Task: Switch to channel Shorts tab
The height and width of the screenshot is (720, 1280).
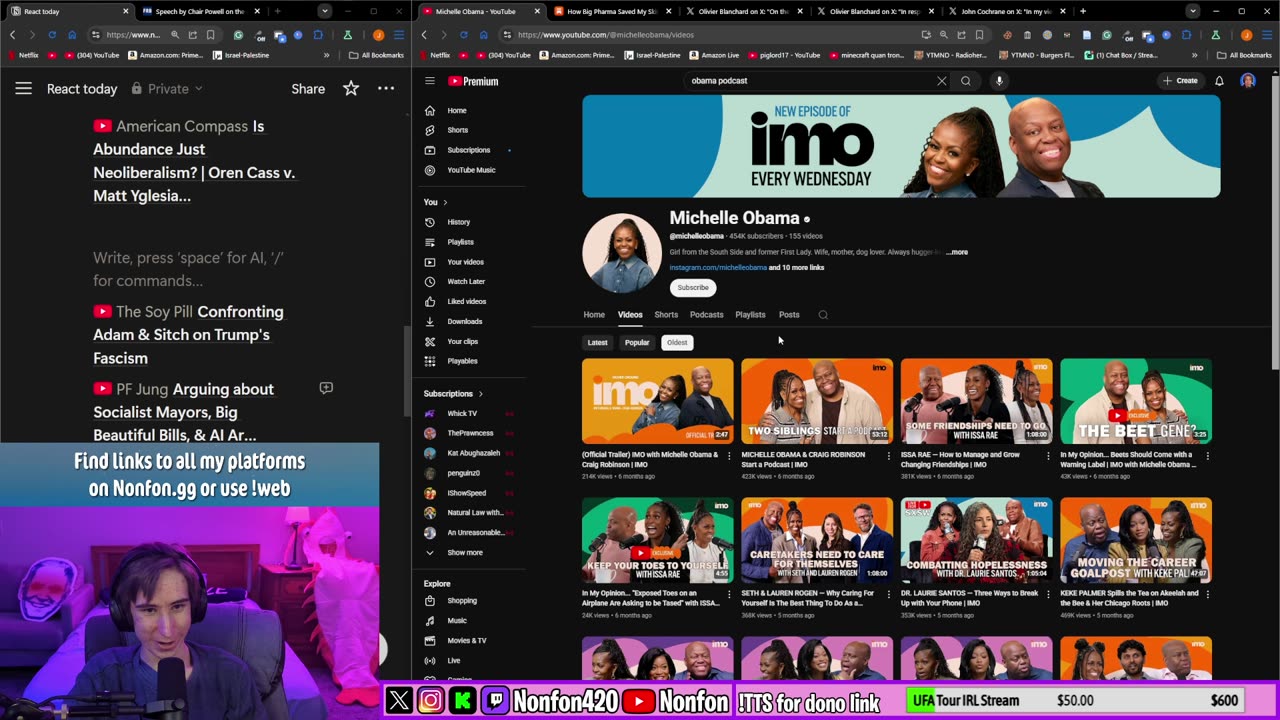Action: (x=666, y=315)
